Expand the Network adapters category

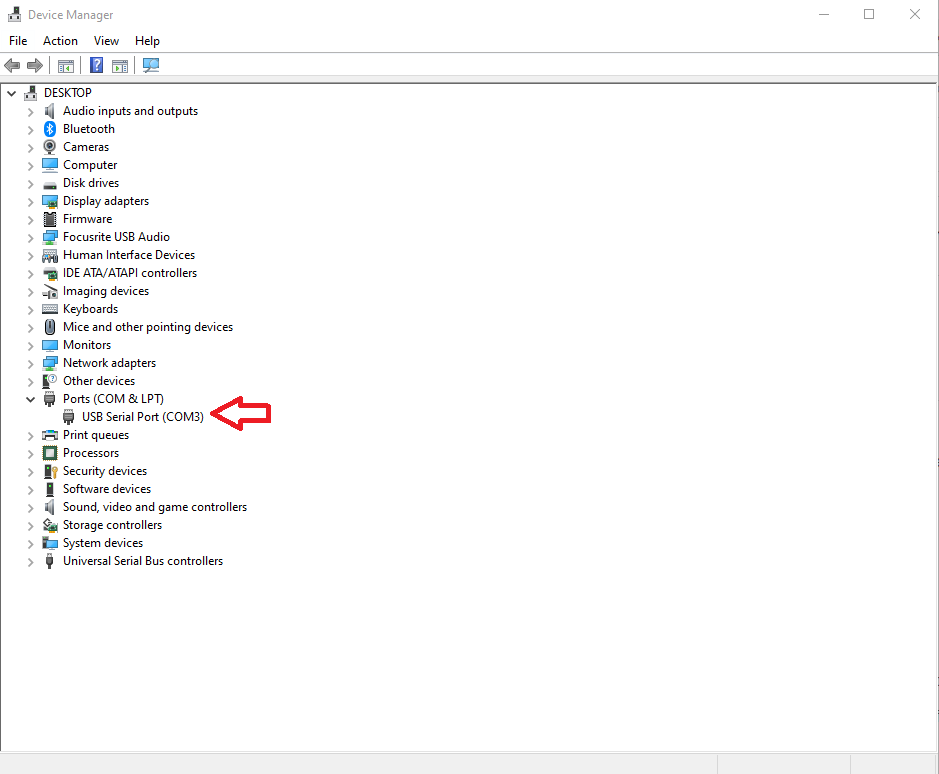[31, 364]
